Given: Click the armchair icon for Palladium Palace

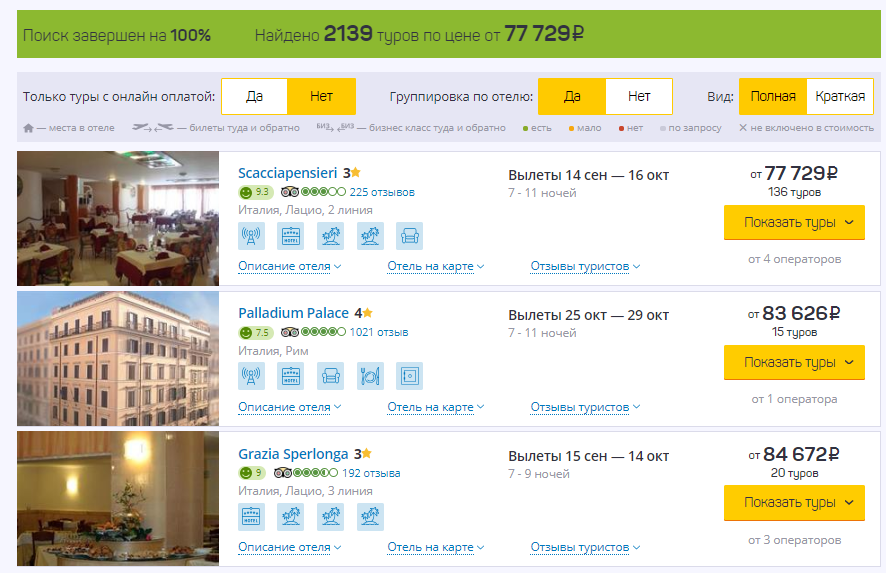Looking at the screenshot, I should (x=331, y=376).
